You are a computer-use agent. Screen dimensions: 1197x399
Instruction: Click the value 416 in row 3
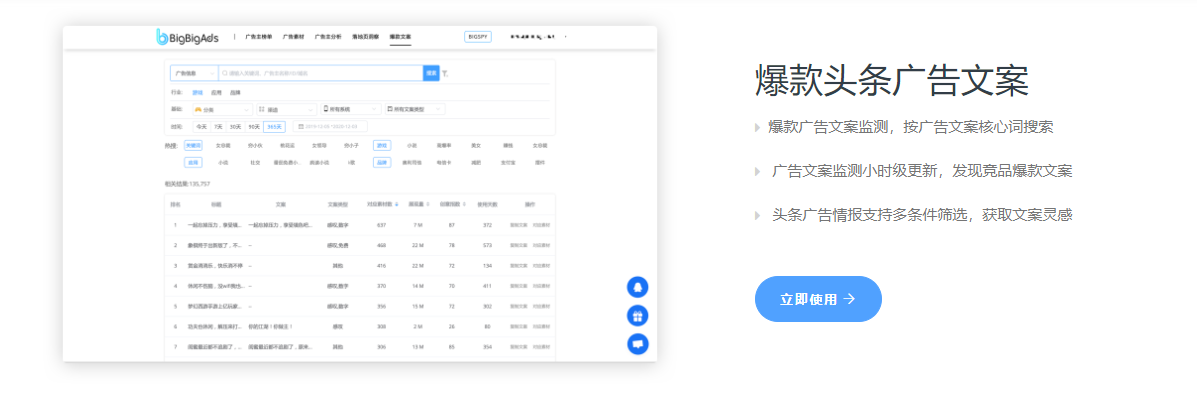pos(382,265)
